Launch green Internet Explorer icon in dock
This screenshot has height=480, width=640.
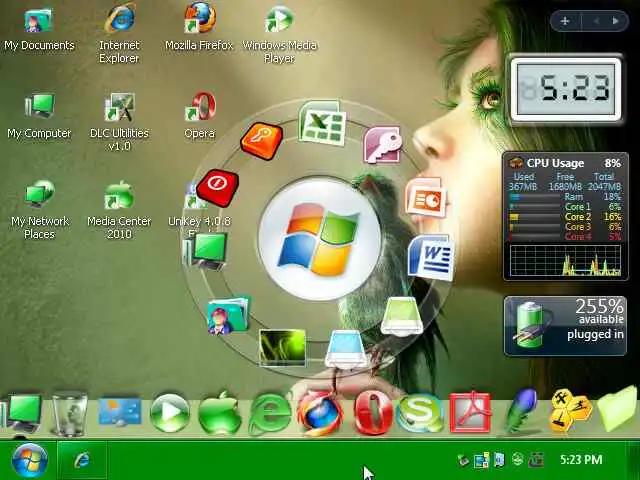(270, 414)
